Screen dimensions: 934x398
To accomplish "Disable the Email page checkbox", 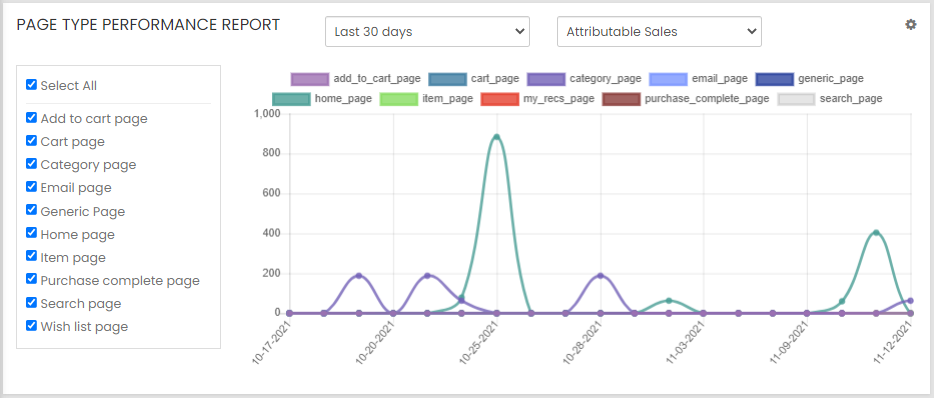I will [32, 186].
